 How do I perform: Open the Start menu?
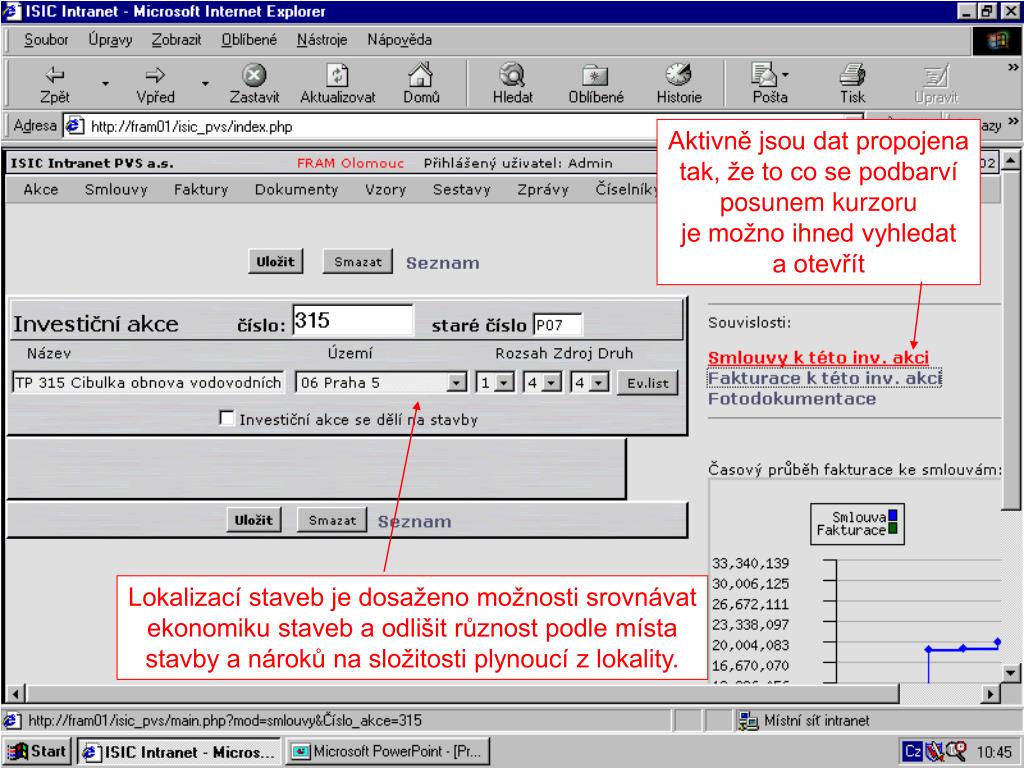[37, 752]
